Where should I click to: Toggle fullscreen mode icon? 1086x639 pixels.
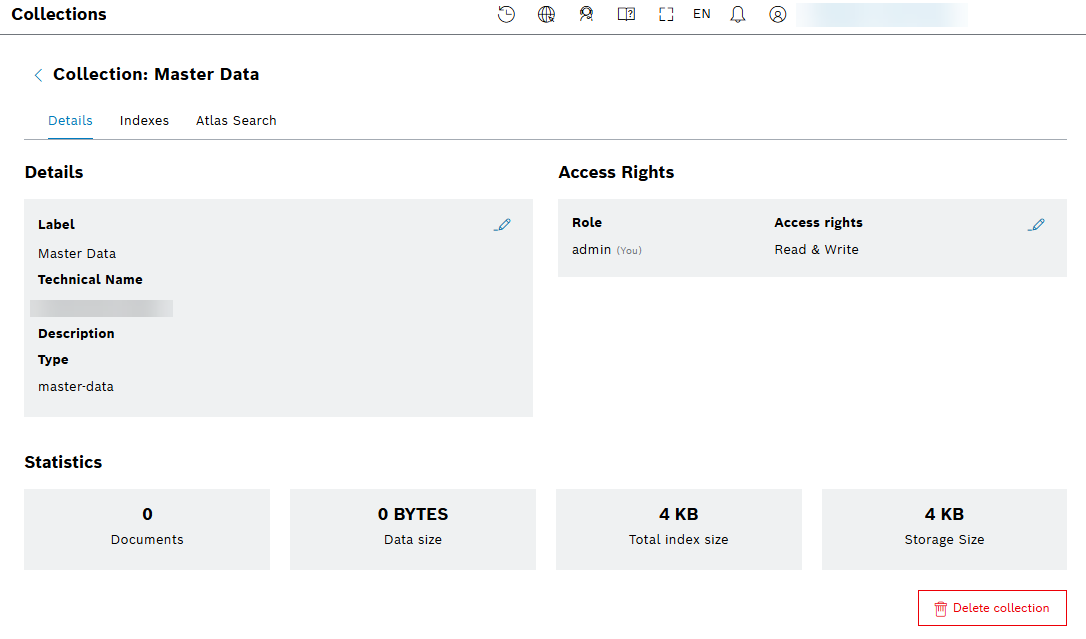point(666,15)
